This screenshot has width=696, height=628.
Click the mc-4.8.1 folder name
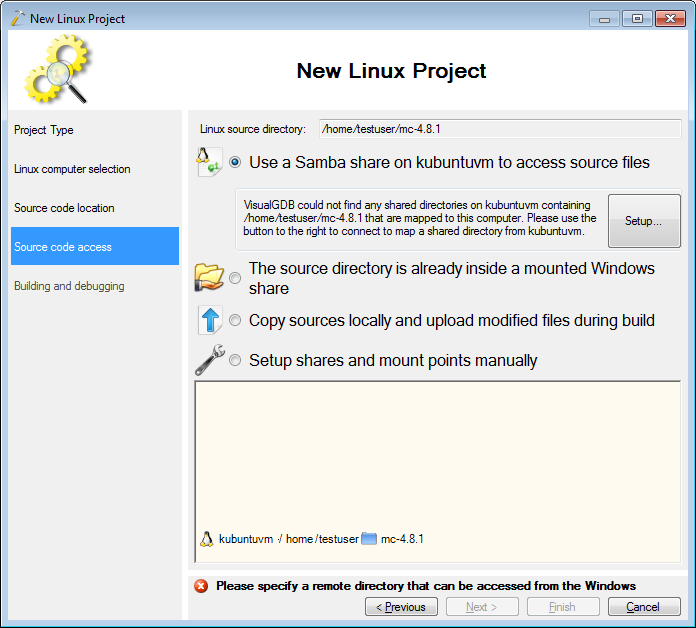[402, 539]
